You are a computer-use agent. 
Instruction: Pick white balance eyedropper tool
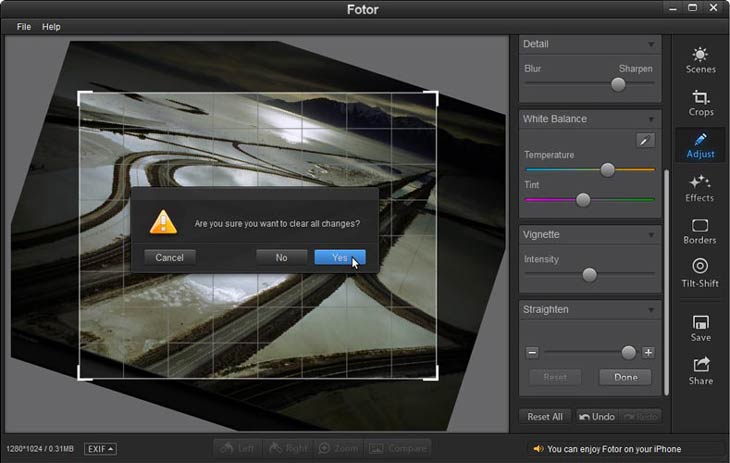point(645,140)
